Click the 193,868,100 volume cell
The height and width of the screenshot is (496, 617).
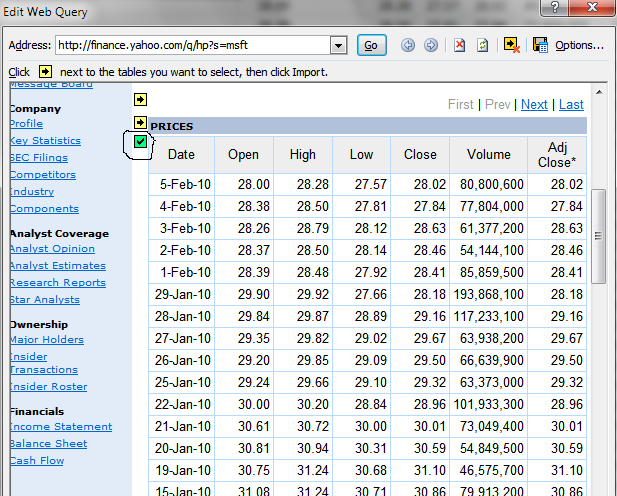488,294
